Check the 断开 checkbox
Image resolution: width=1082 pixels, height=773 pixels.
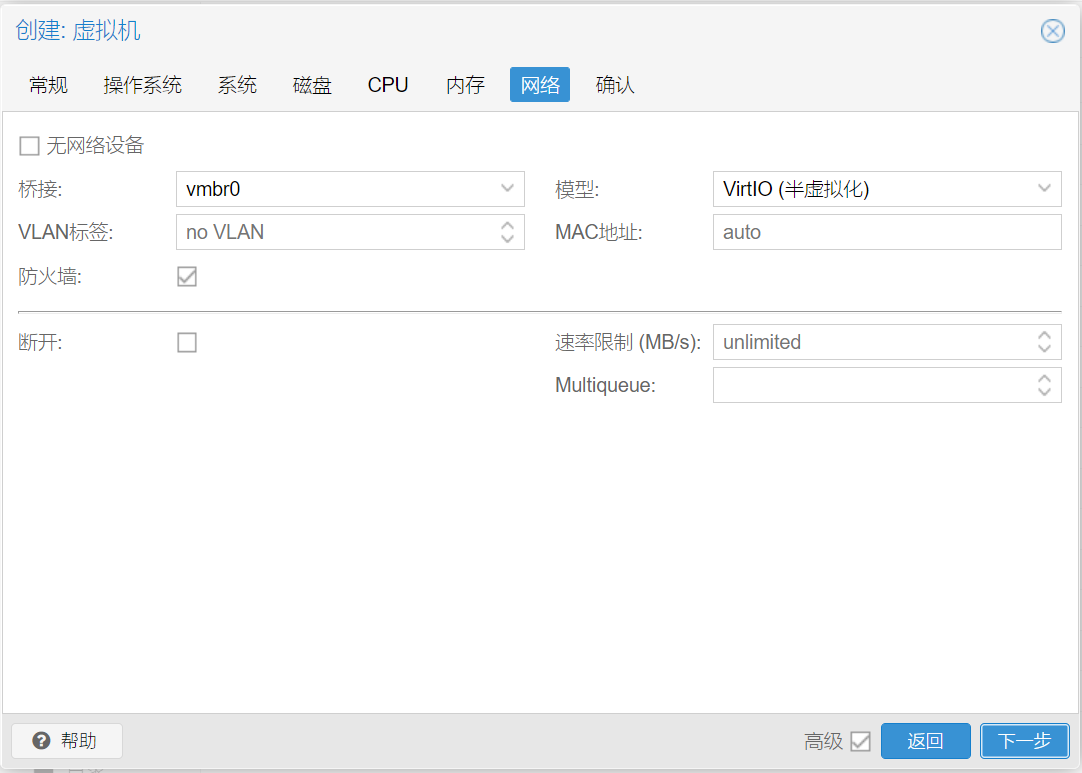187,342
